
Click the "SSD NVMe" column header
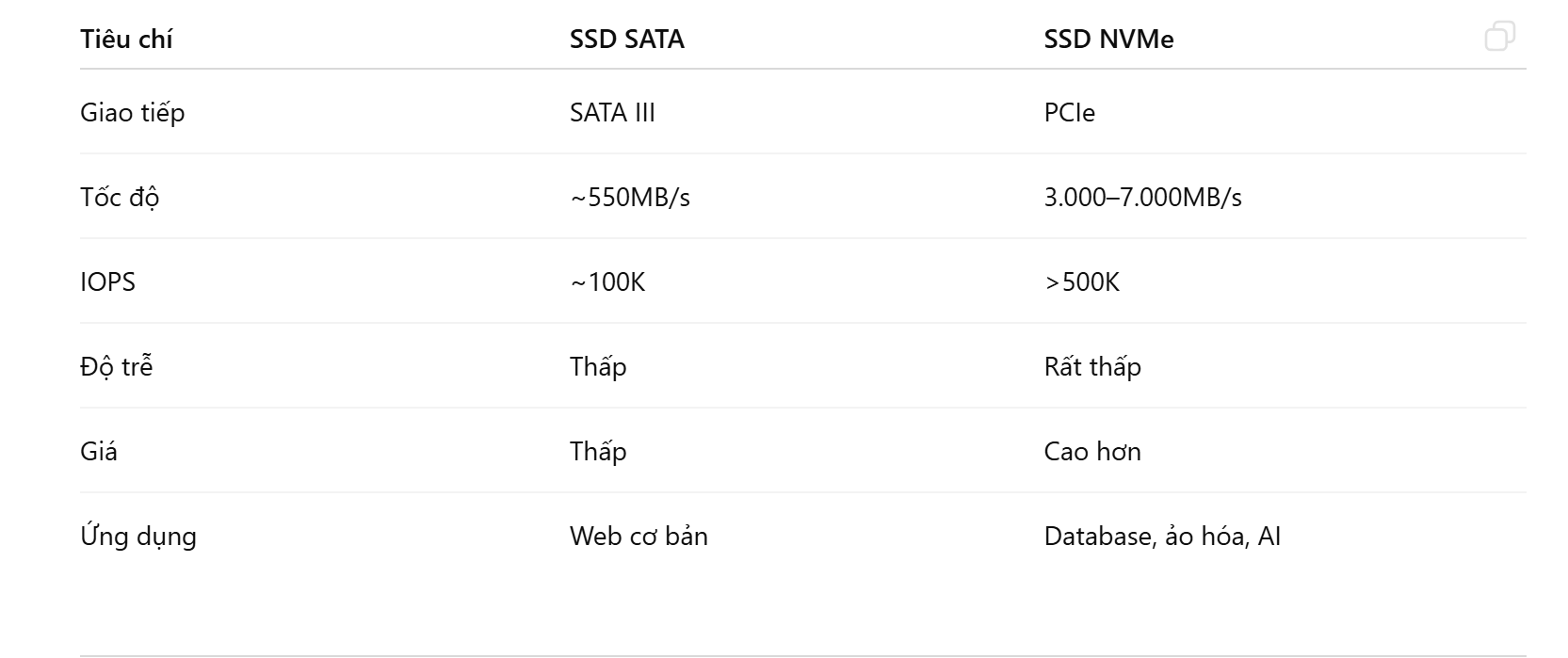1108,40
